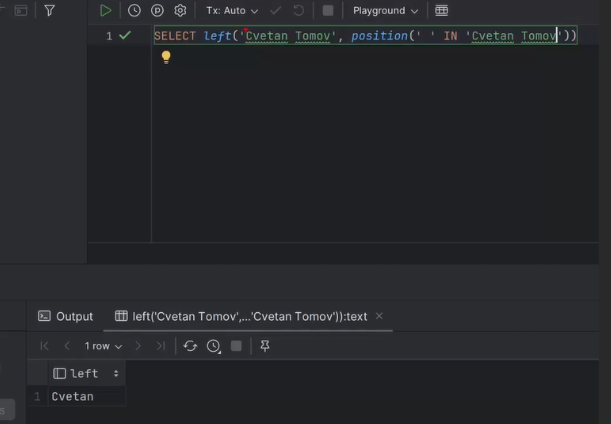Viewport: 611px width, 424px height.
Task: Click the In-Editor Results table icon
Action: 441,11
